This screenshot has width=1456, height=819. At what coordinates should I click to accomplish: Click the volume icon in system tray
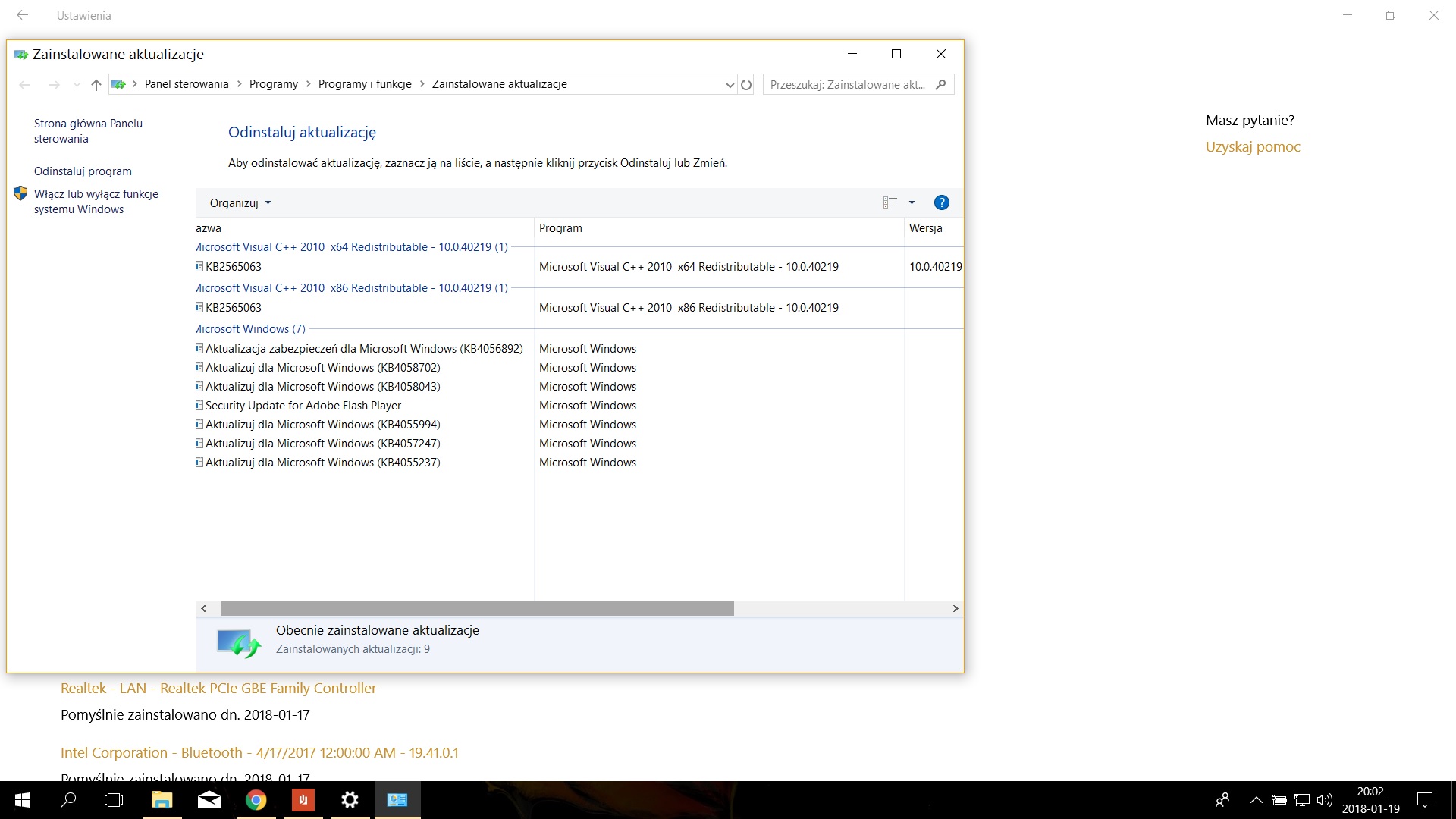[x=1325, y=800]
